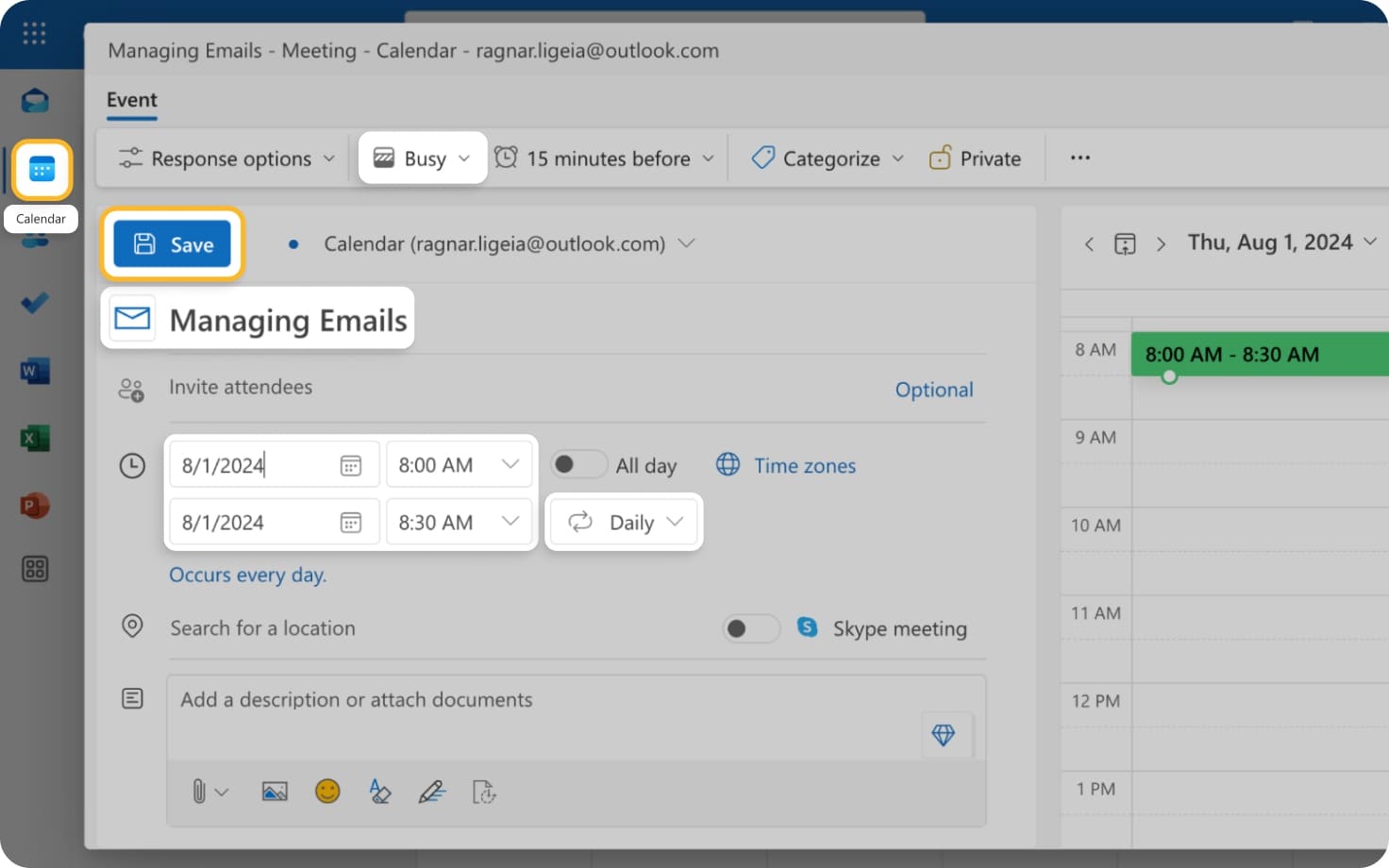Open the more options menu
The height and width of the screenshot is (868, 1389).
coord(1079,158)
